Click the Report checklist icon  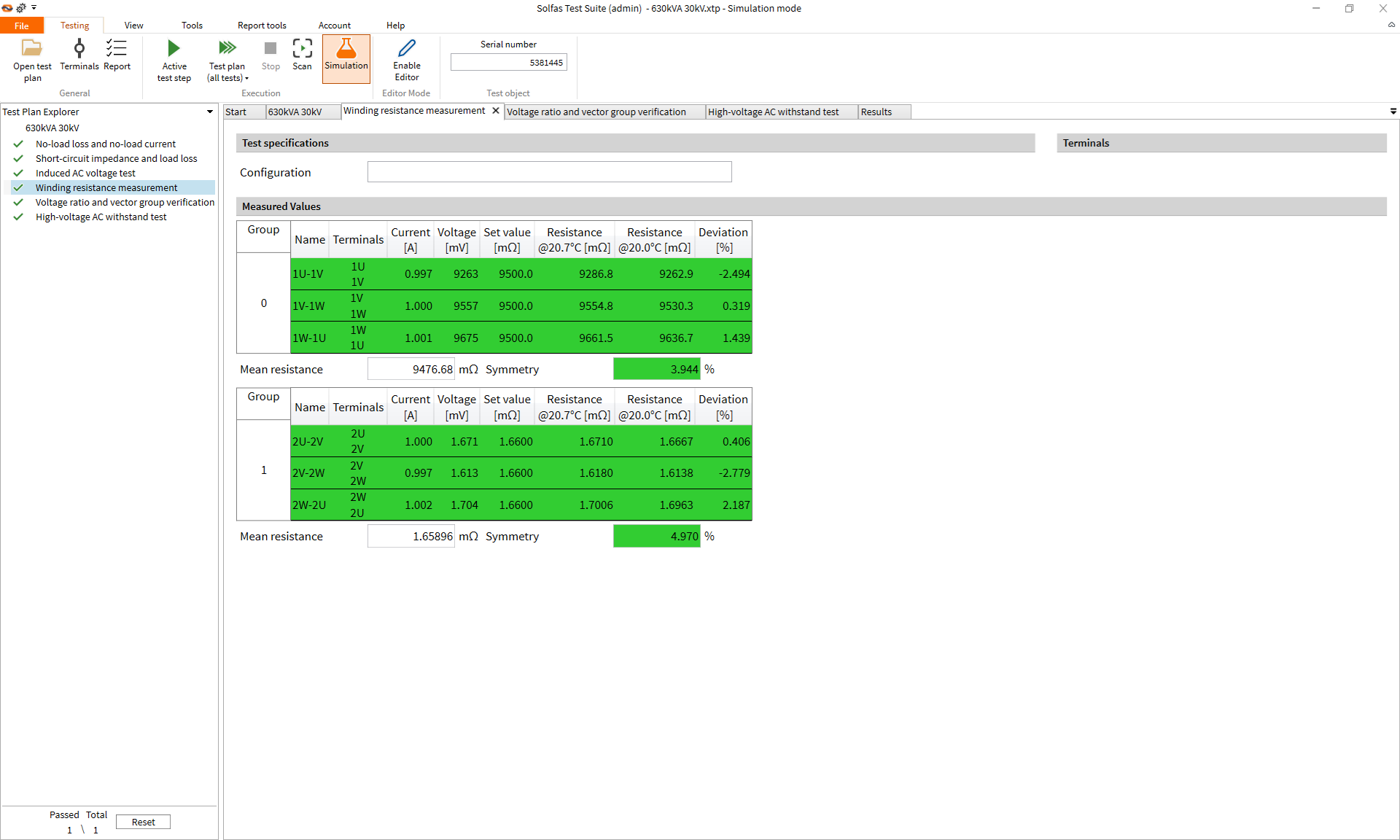point(117,50)
